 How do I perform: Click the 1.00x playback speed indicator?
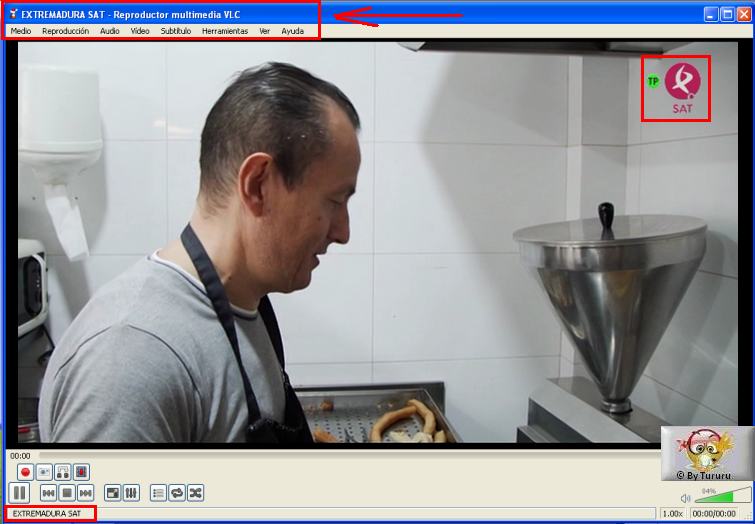tap(673, 513)
